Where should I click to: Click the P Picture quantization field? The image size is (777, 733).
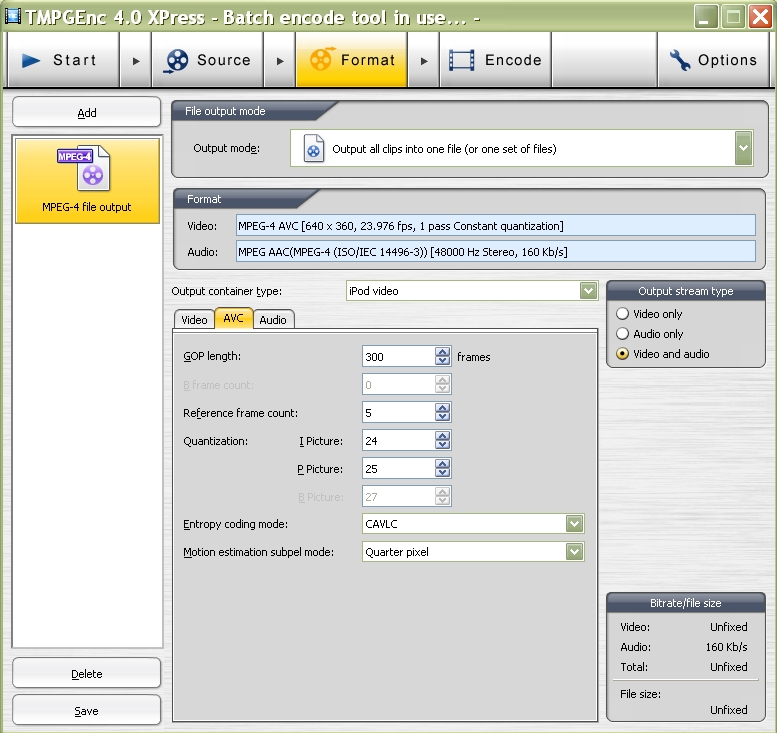pos(398,468)
